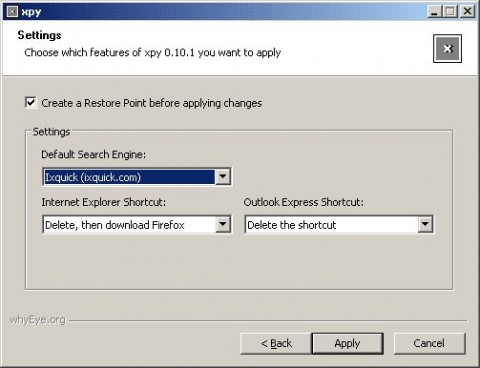This screenshot has width=480, height=368.
Task: Go to the previous page with the Back button
Action: 276,343
